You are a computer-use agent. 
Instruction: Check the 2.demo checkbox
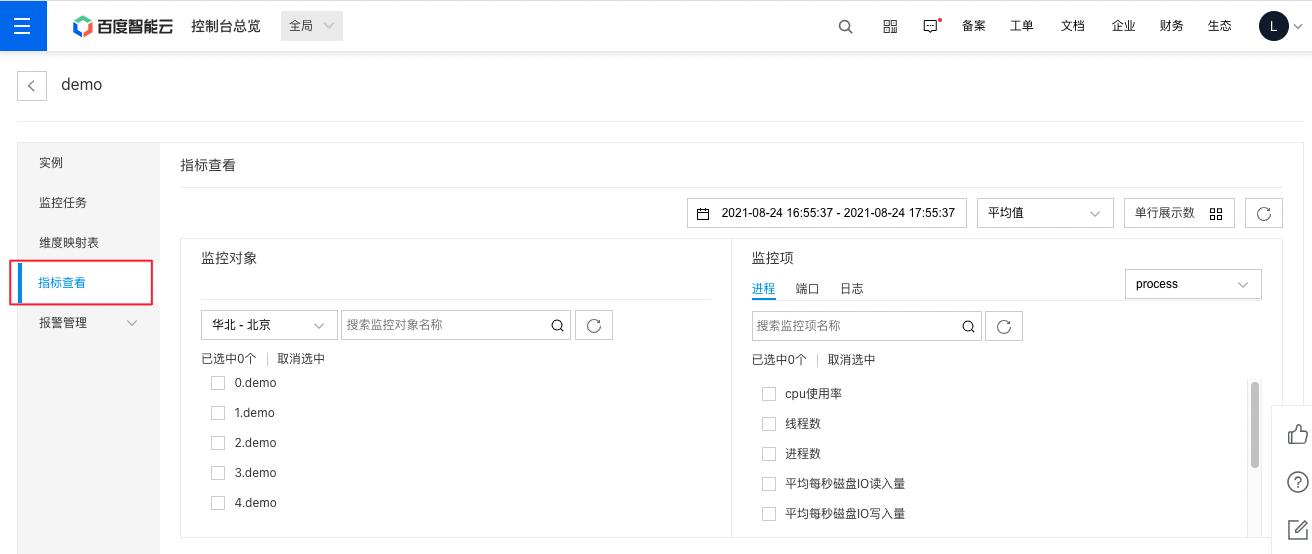point(218,443)
